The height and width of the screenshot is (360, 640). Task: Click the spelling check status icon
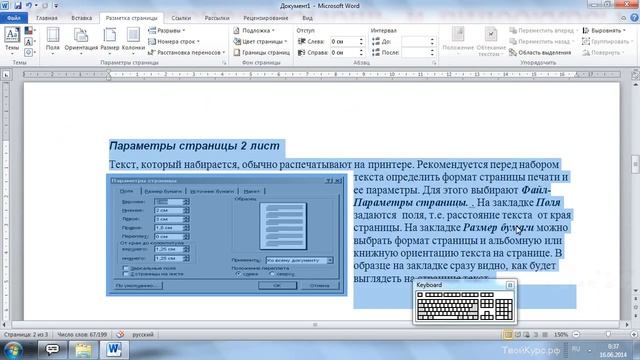point(120,334)
